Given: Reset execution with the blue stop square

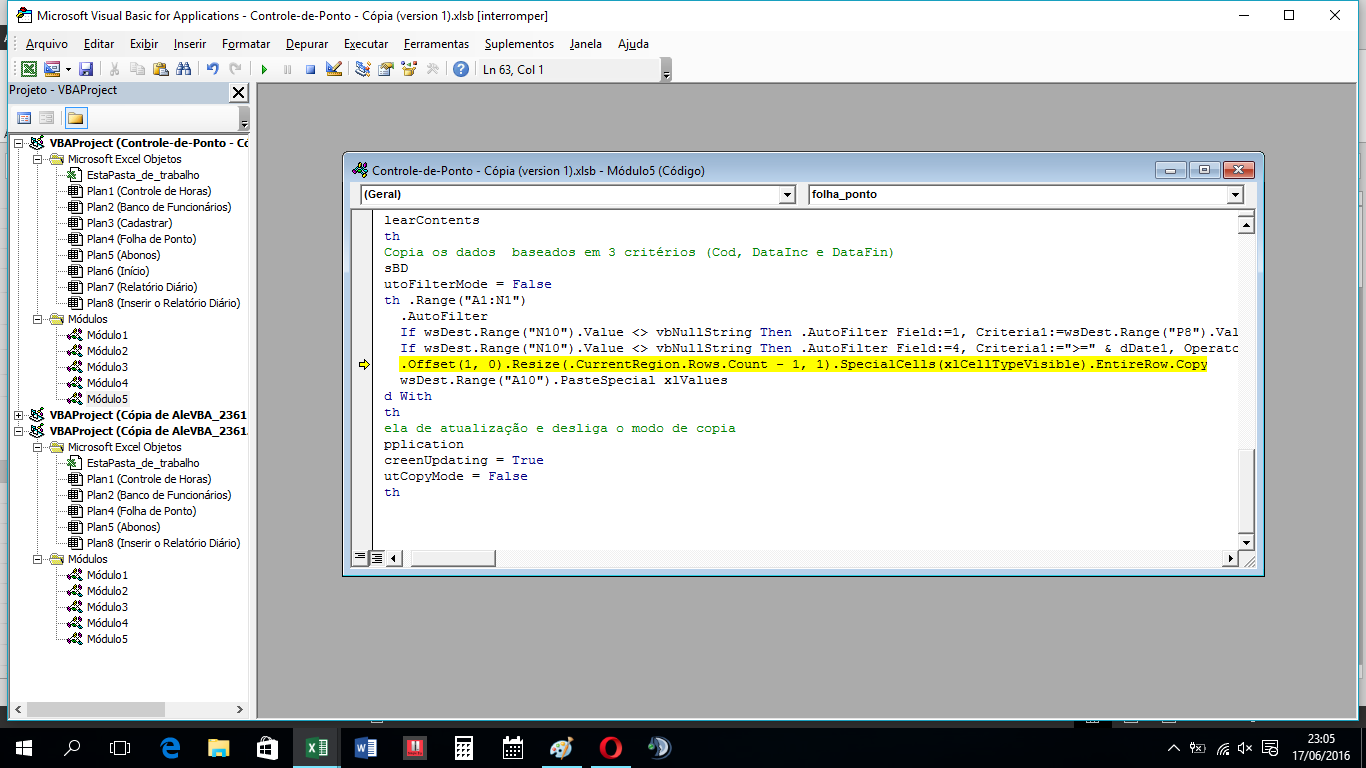Looking at the screenshot, I should coord(310,69).
